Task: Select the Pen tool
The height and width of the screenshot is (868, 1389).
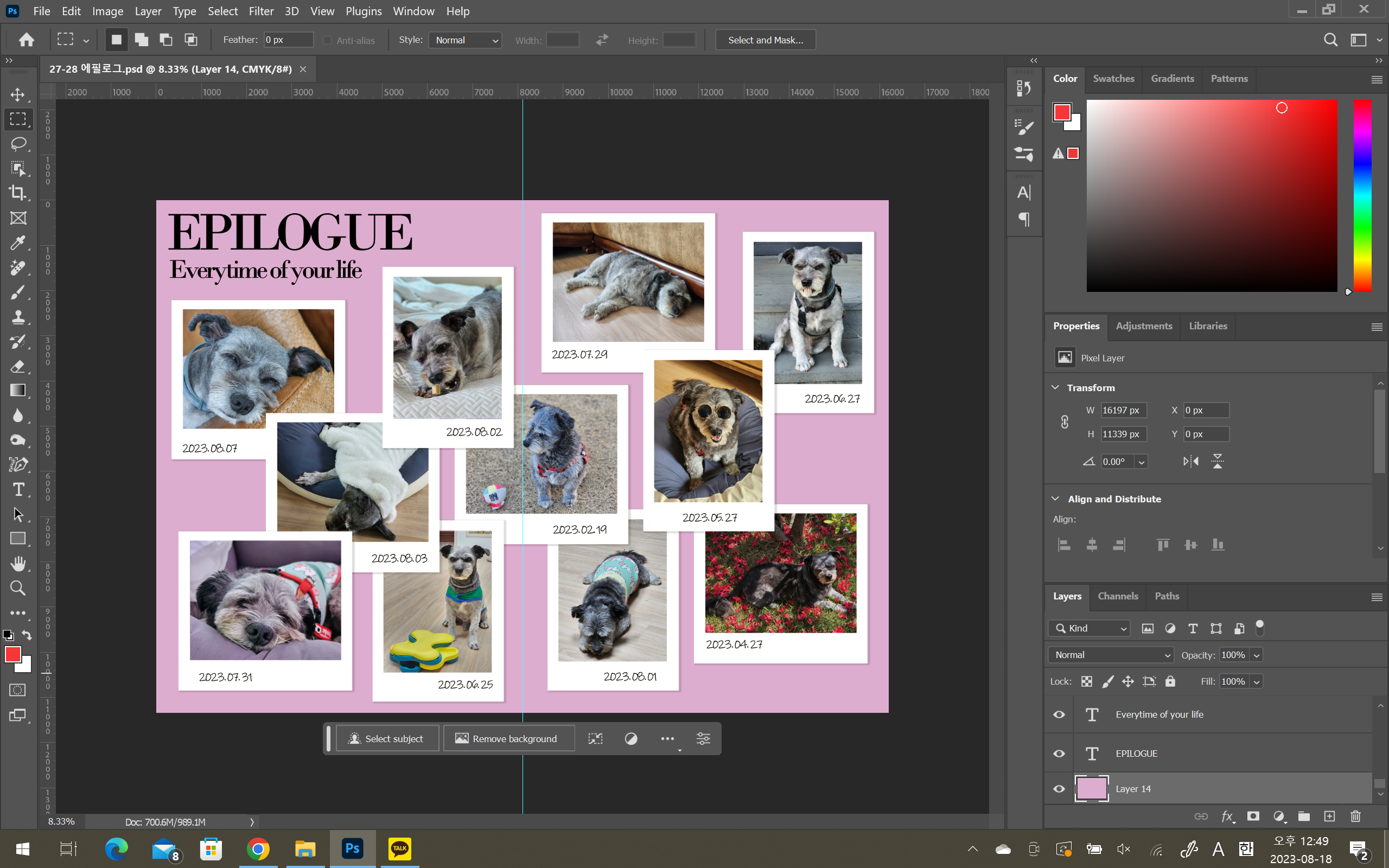Action: tap(18, 464)
